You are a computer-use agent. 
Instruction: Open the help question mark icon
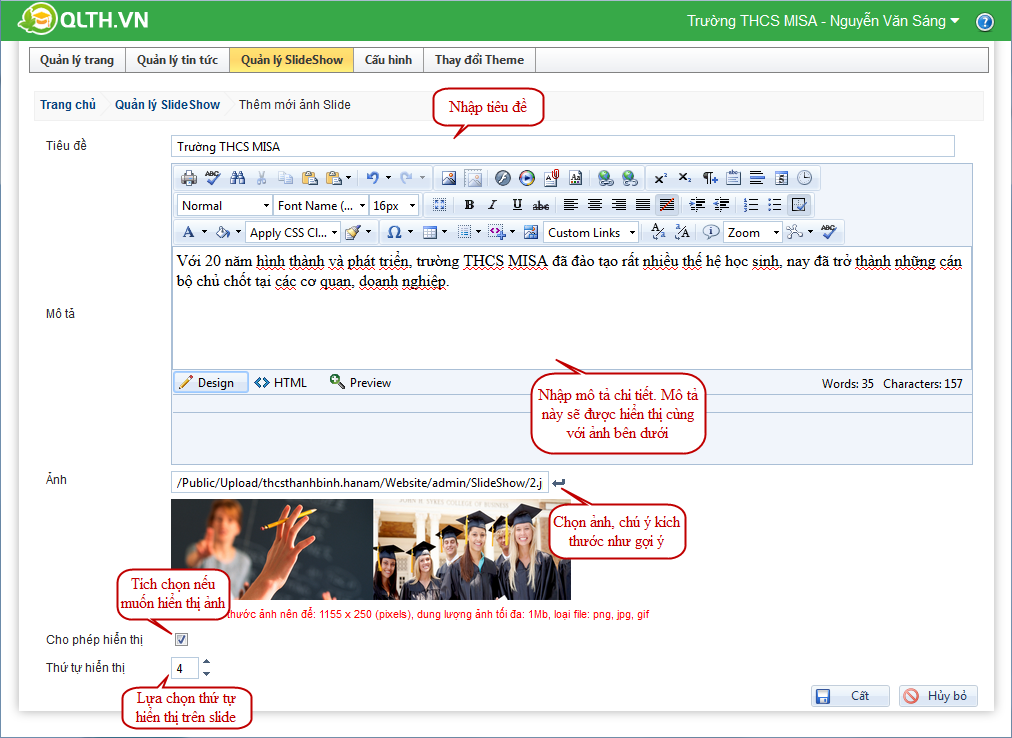coord(984,21)
